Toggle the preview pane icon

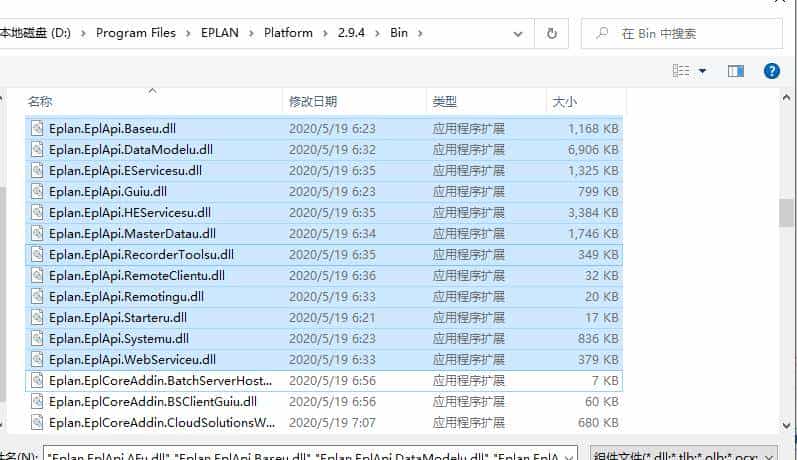pyautogui.click(x=735, y=71)
